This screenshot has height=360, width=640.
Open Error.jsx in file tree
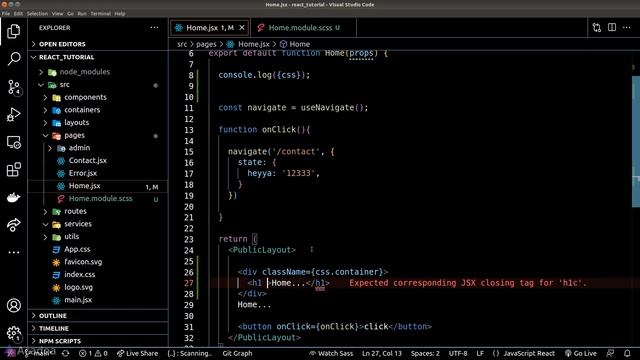point(98,173)
